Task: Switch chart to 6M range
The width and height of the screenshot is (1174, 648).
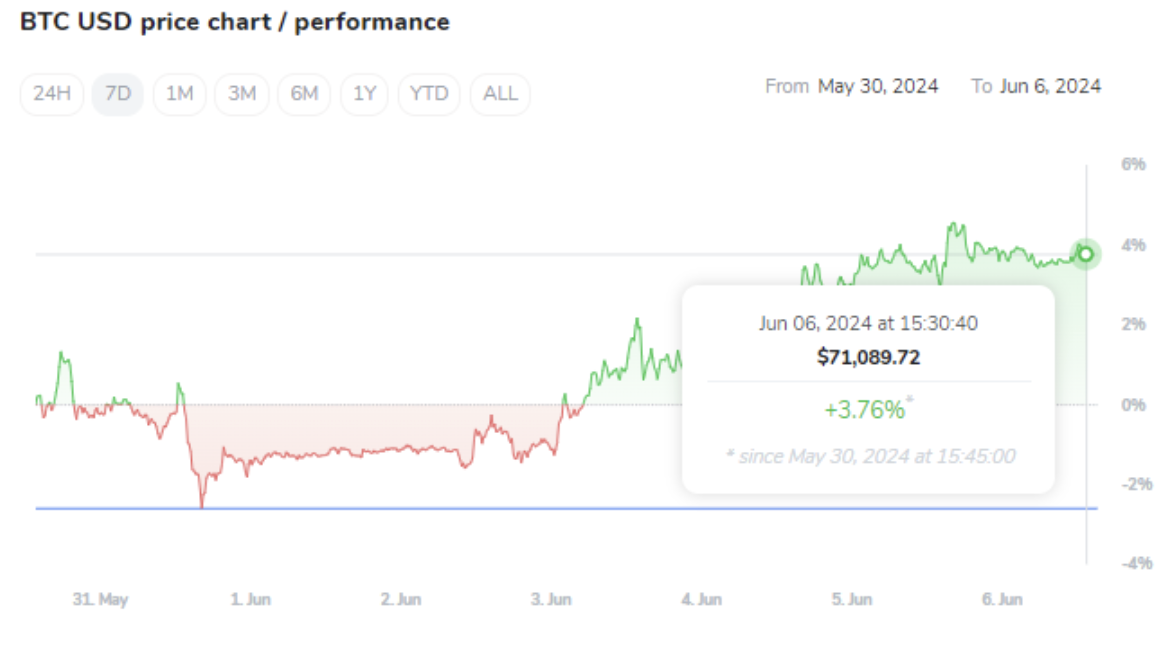Action: click(304, 94)
